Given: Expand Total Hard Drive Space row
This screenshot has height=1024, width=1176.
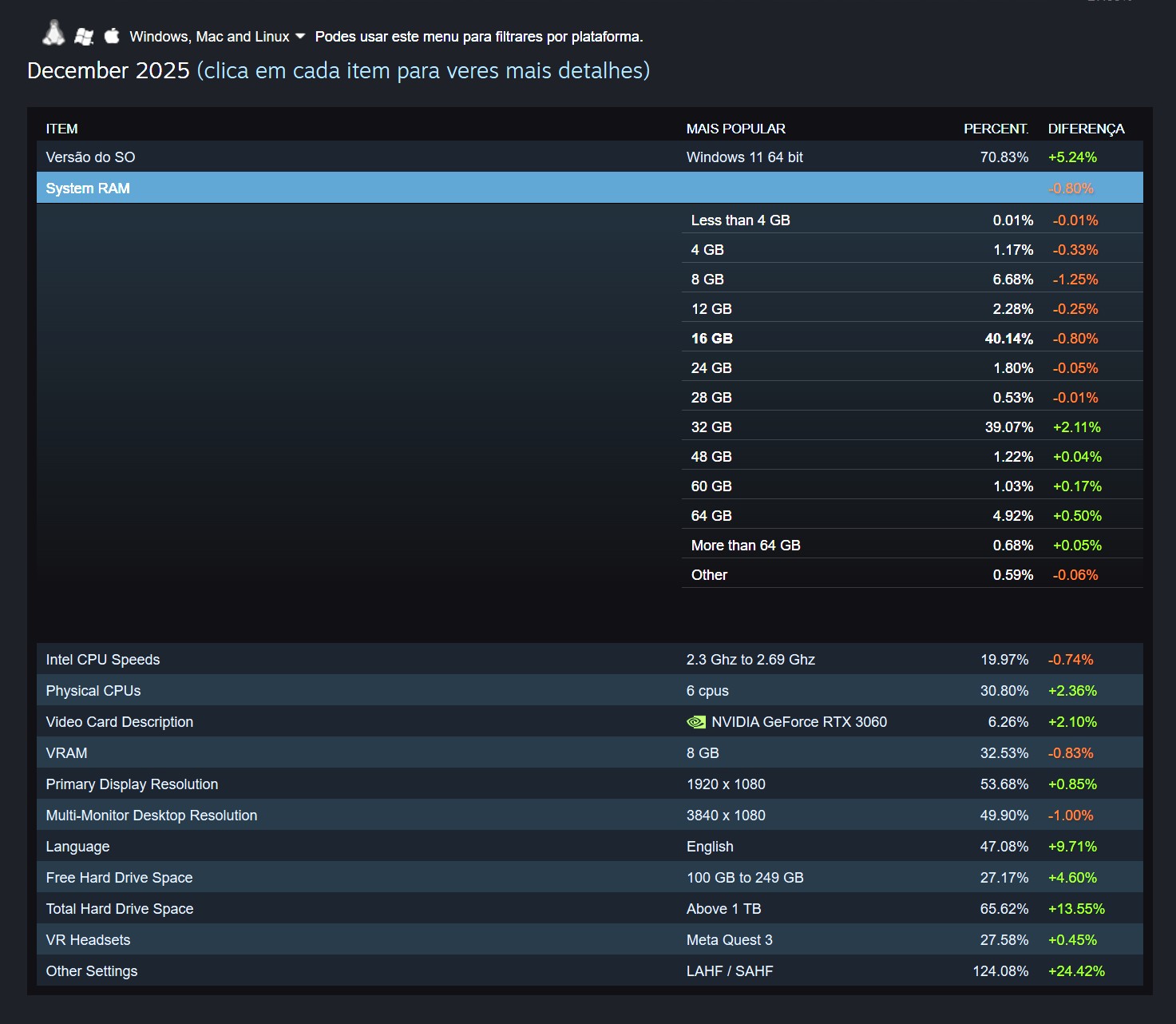Looking at the screenshot, I should [x=120, y=909].
